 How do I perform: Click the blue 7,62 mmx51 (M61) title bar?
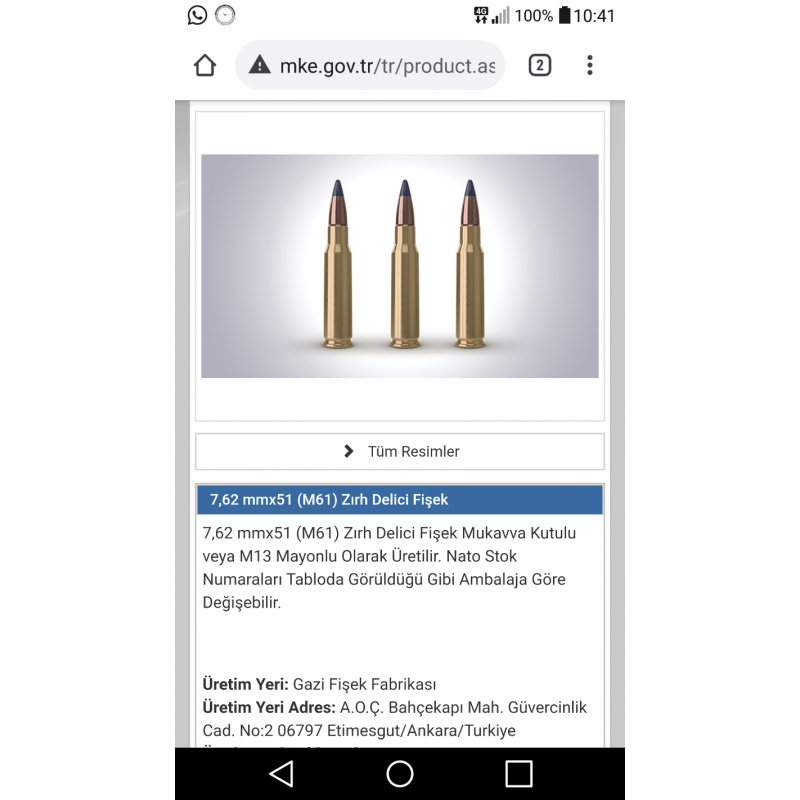tap(399, 499)
